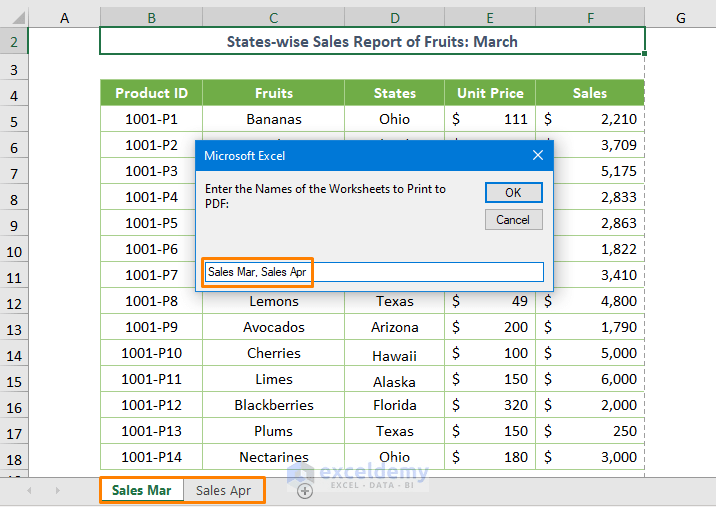
Task: Select column B header
Action: point(151,18)
